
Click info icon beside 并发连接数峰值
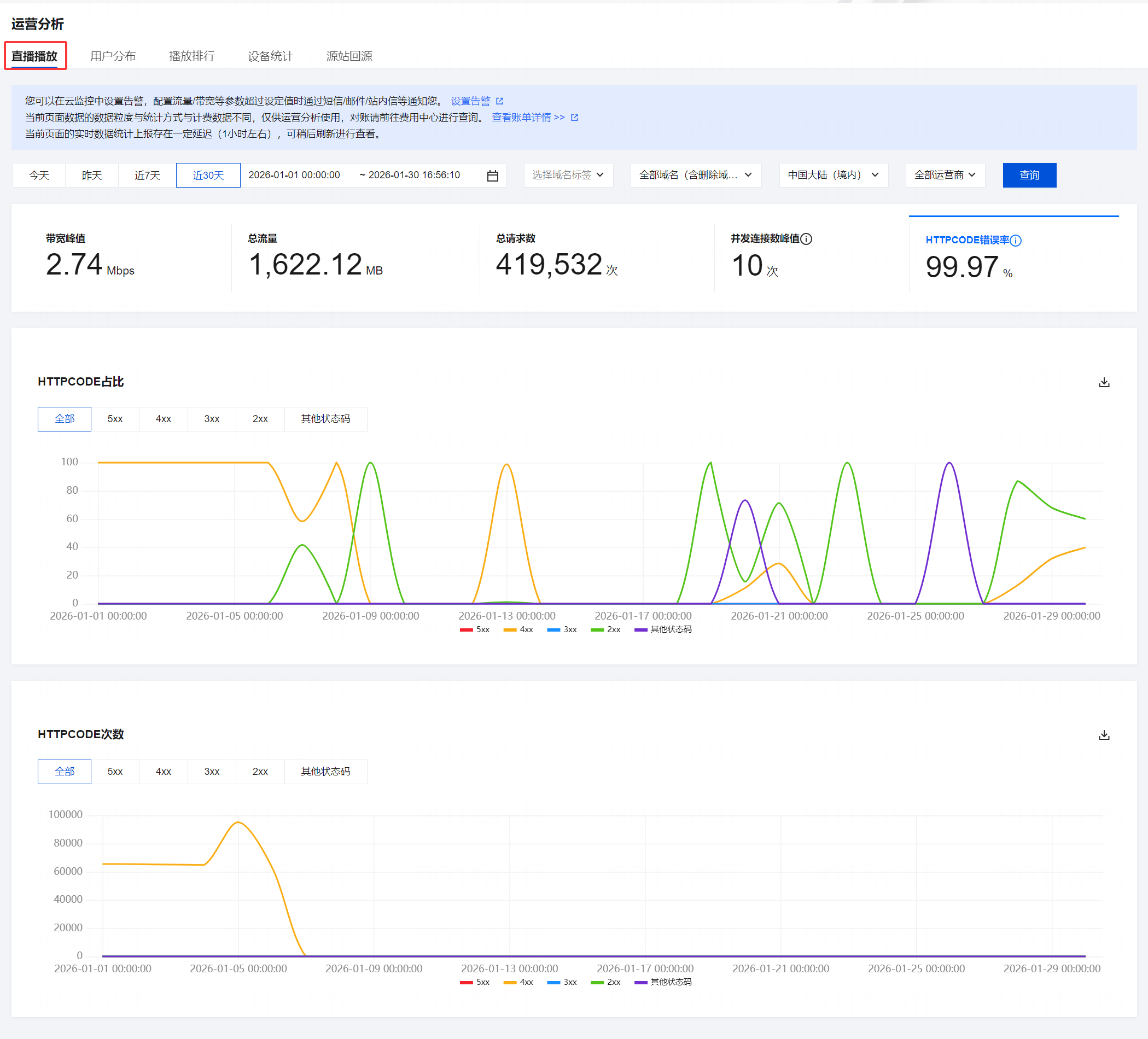coord(806,238)
